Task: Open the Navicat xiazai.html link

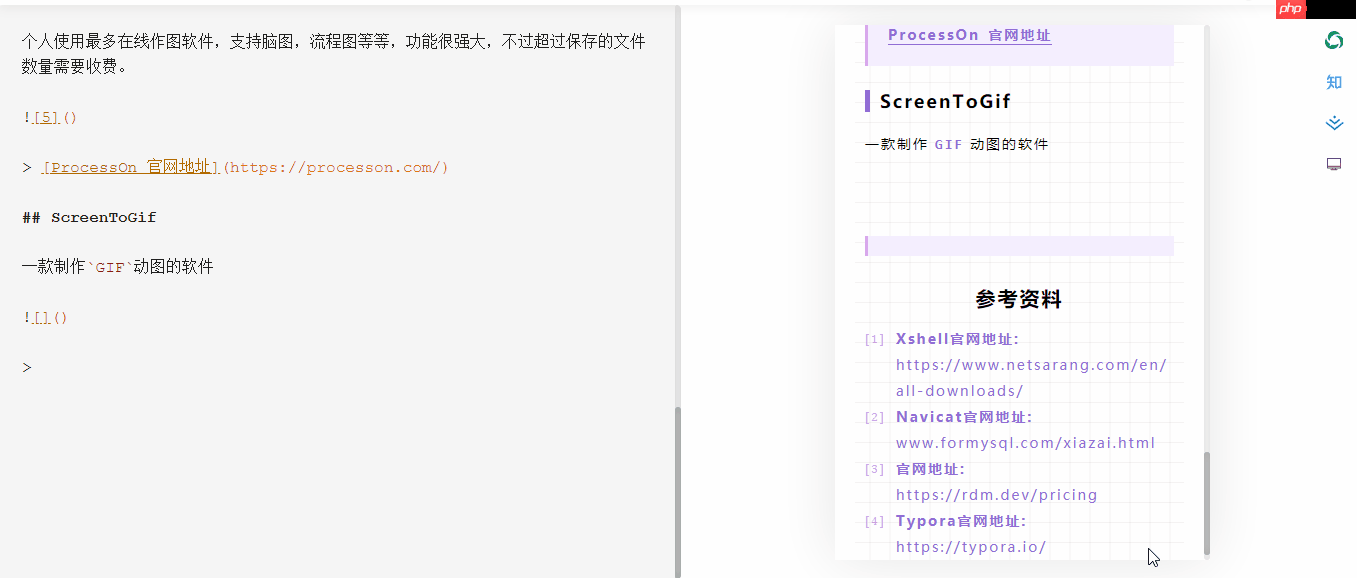Action: click(1024, 442)
